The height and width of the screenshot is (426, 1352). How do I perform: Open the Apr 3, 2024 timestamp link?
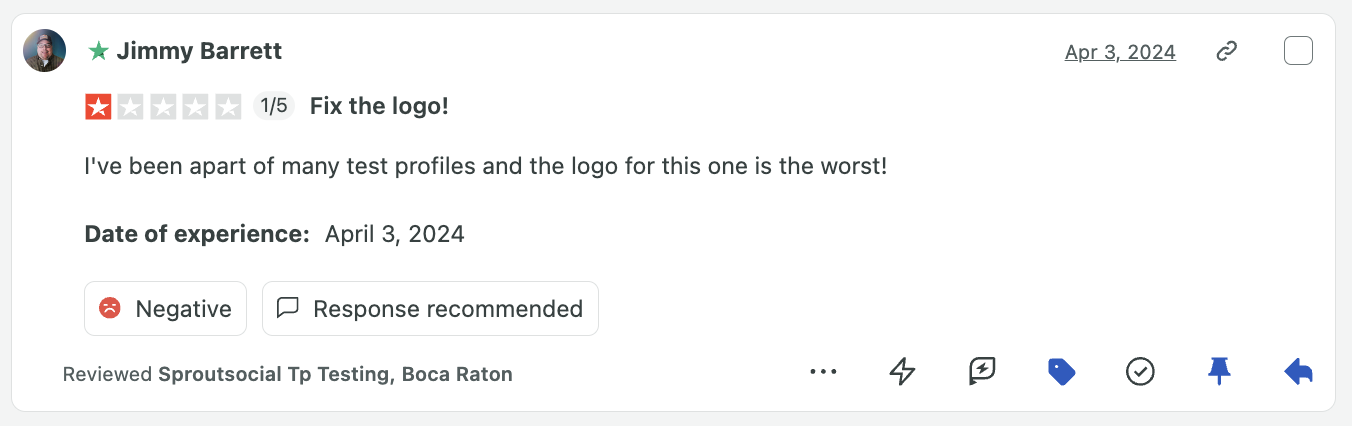click(1120, 52)
